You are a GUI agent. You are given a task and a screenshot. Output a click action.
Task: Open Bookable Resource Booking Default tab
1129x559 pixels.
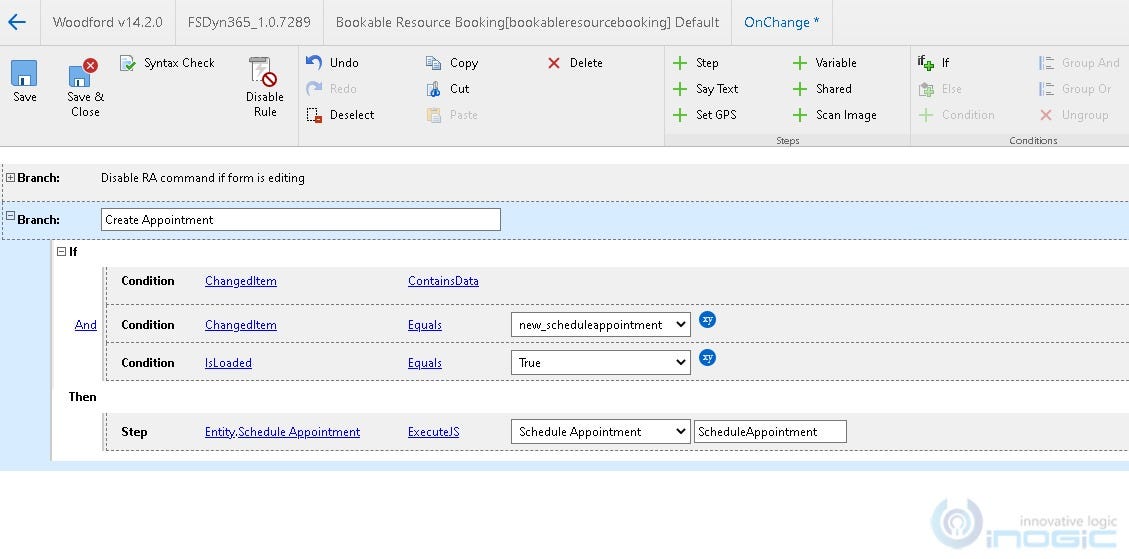(x=527, y=22)
